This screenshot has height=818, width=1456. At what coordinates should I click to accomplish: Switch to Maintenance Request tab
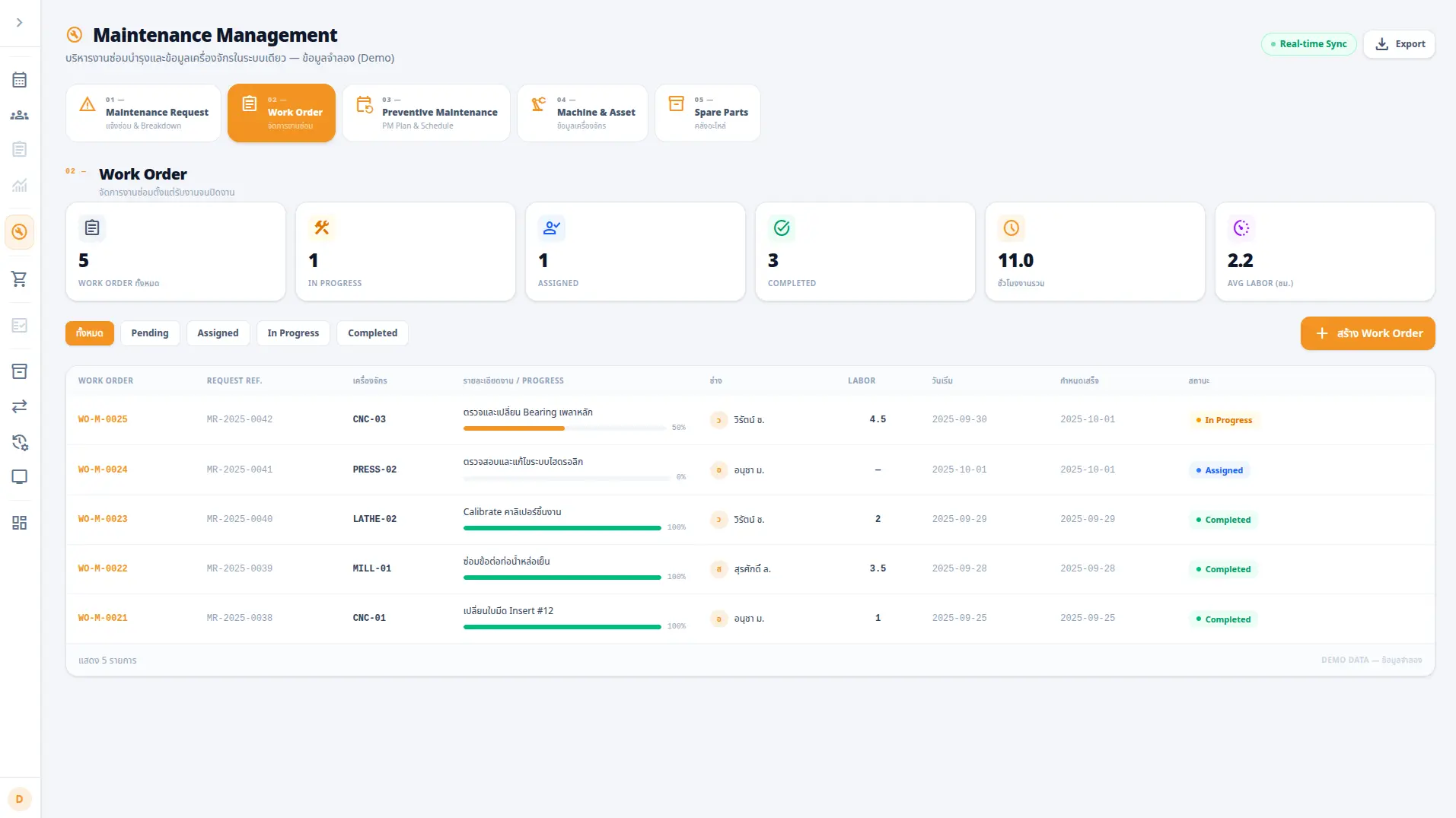pos(143,113)
